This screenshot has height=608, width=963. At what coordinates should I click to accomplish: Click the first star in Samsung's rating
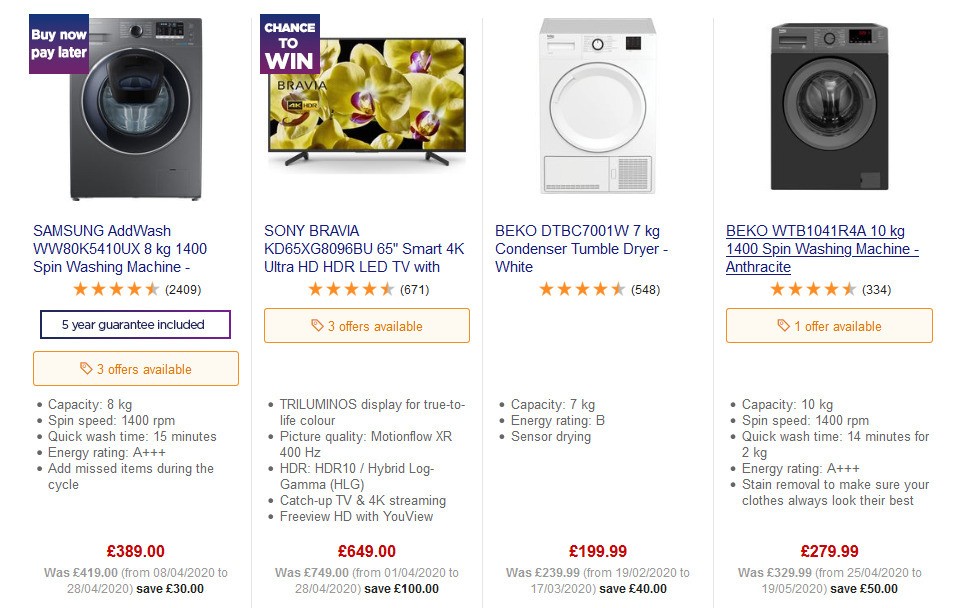pyautogui.click(x=81, y=288)
